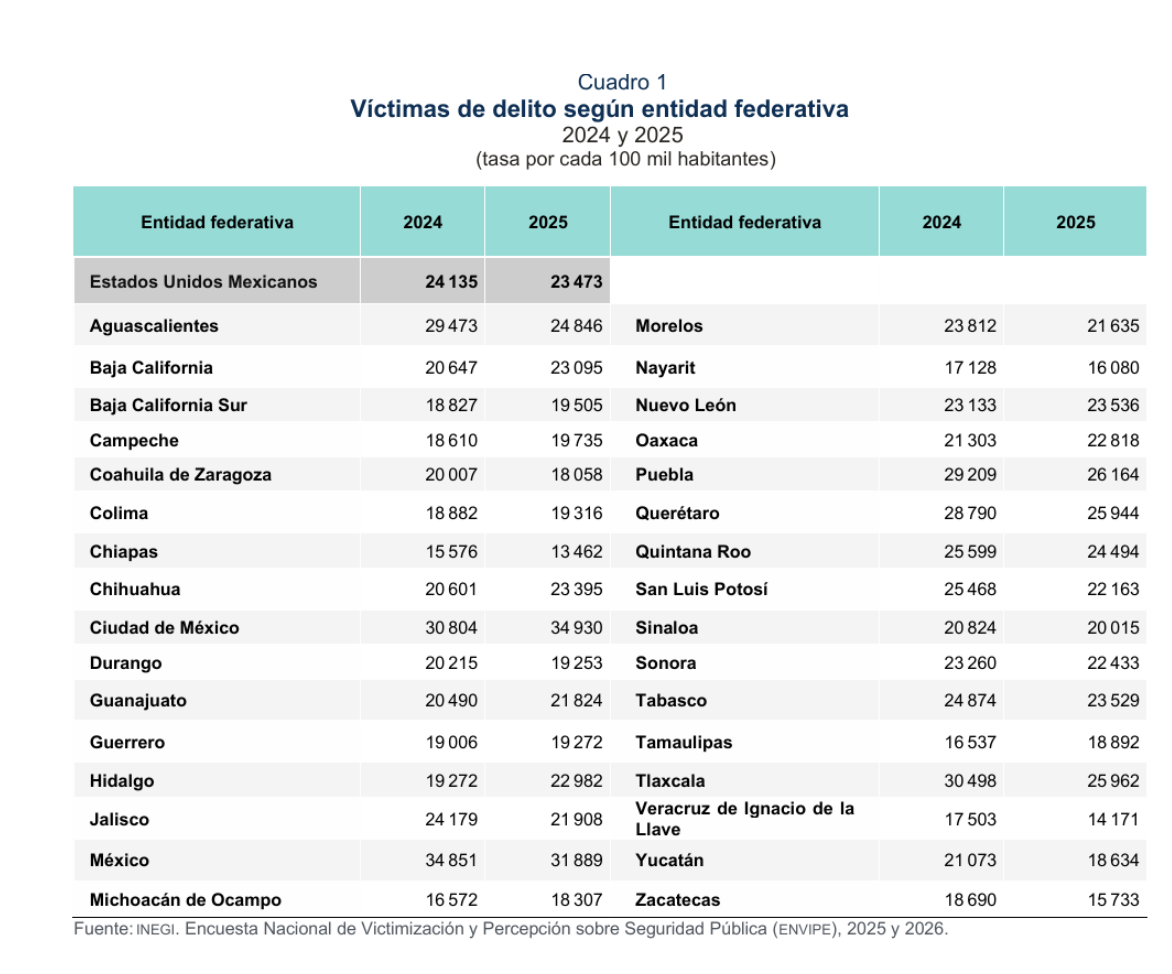The height and width of the screenshot is (974, 1172).
Task: Select the left 2024 column header
Action: (422, 222)
